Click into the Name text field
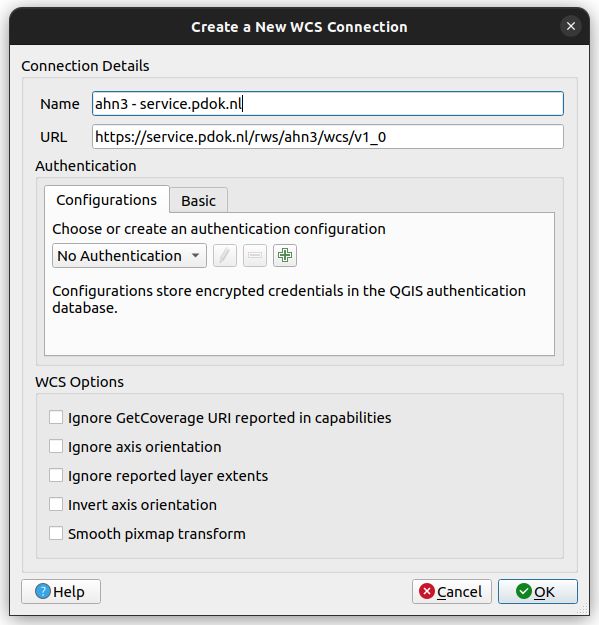The width and height of the screenshot is (599, 625). pos(328,104)
